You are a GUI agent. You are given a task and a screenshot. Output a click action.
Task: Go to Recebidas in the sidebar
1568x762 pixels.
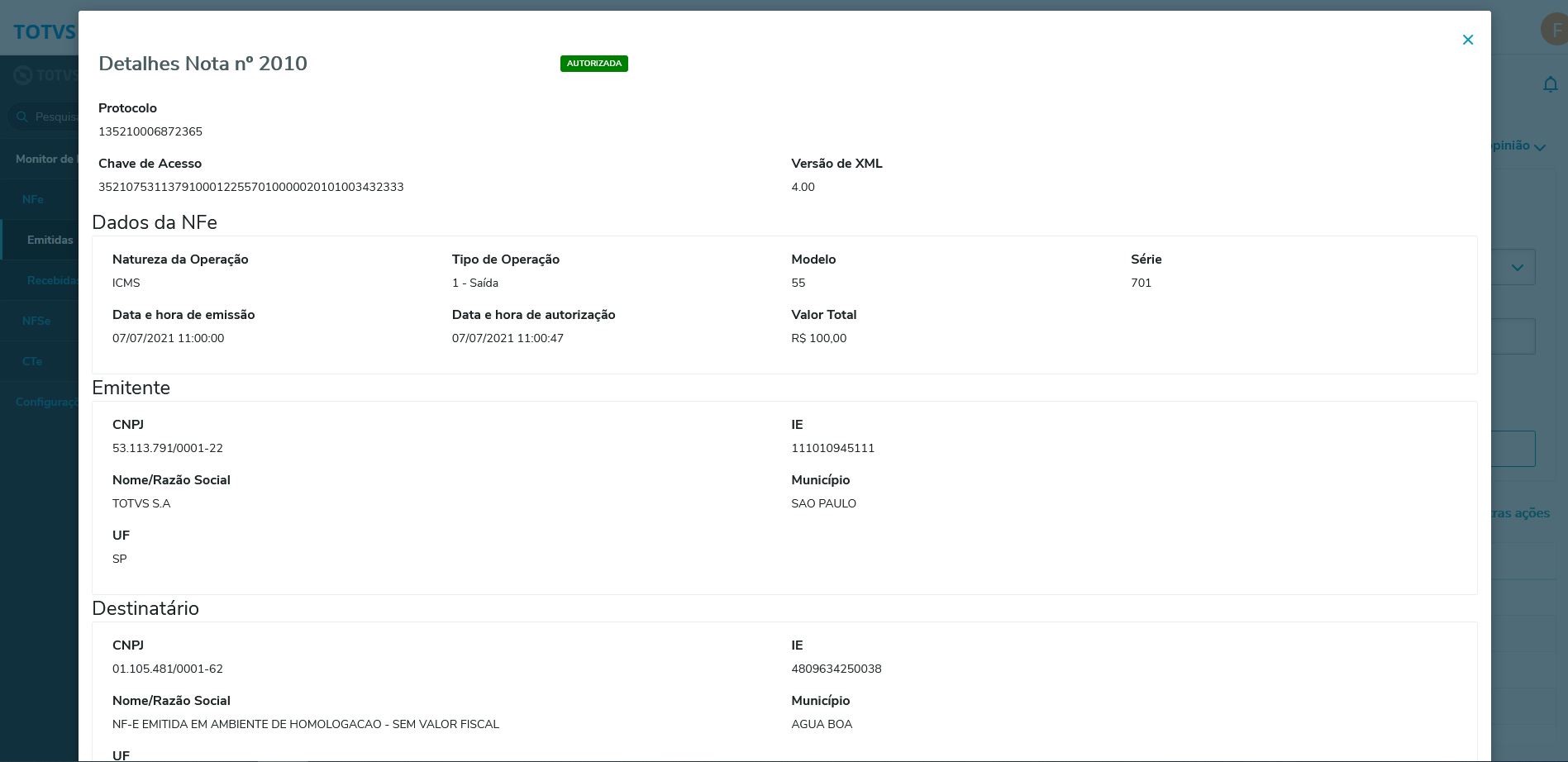click(x=52, y=280)
